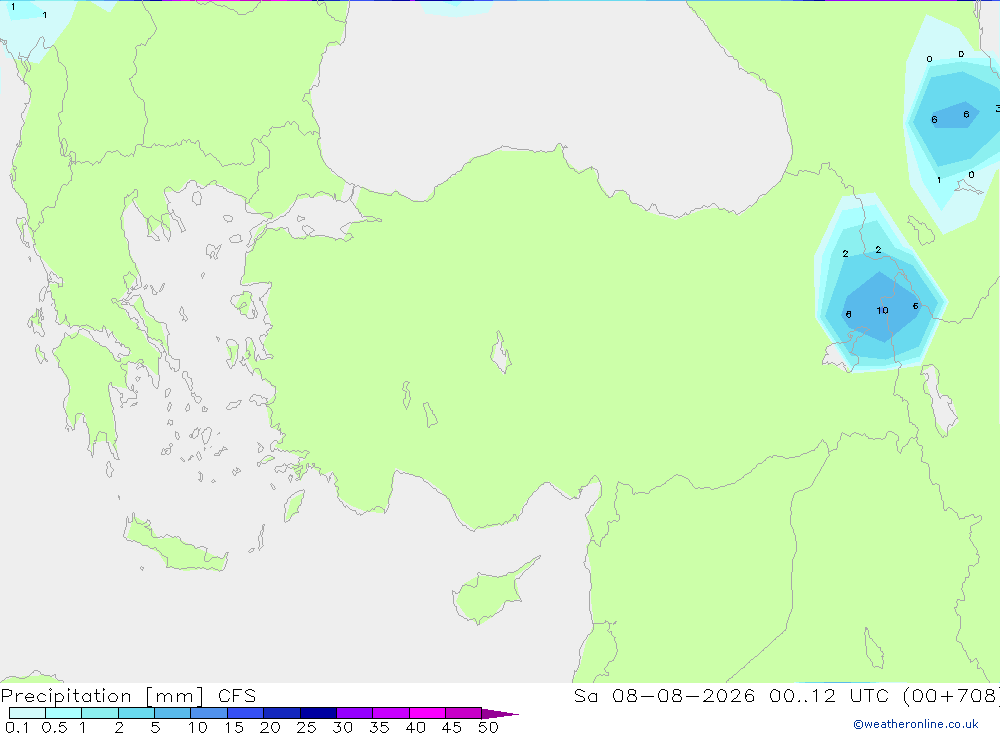Click the date 'Sa 08-08-2026' text

(664, 696)
